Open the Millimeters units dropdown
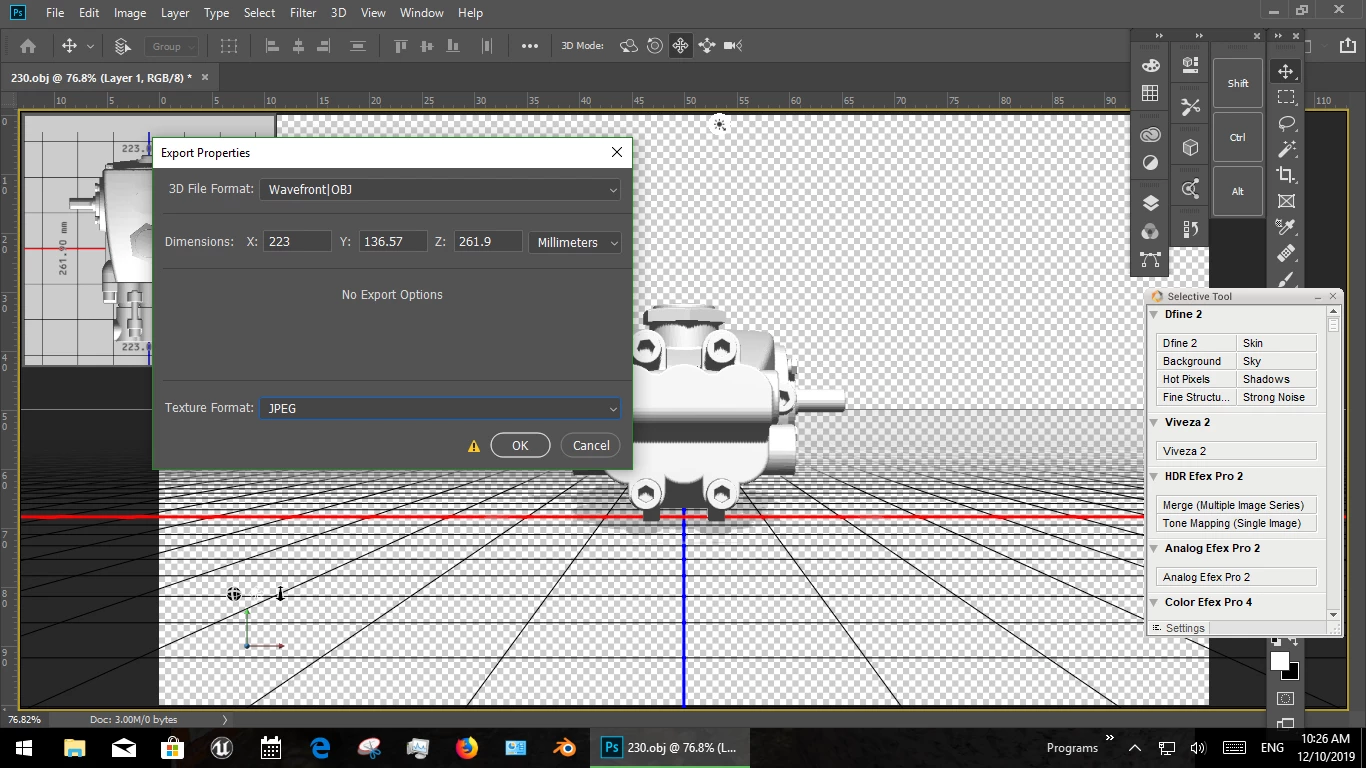1366x768 pixels. click(575, 243)
